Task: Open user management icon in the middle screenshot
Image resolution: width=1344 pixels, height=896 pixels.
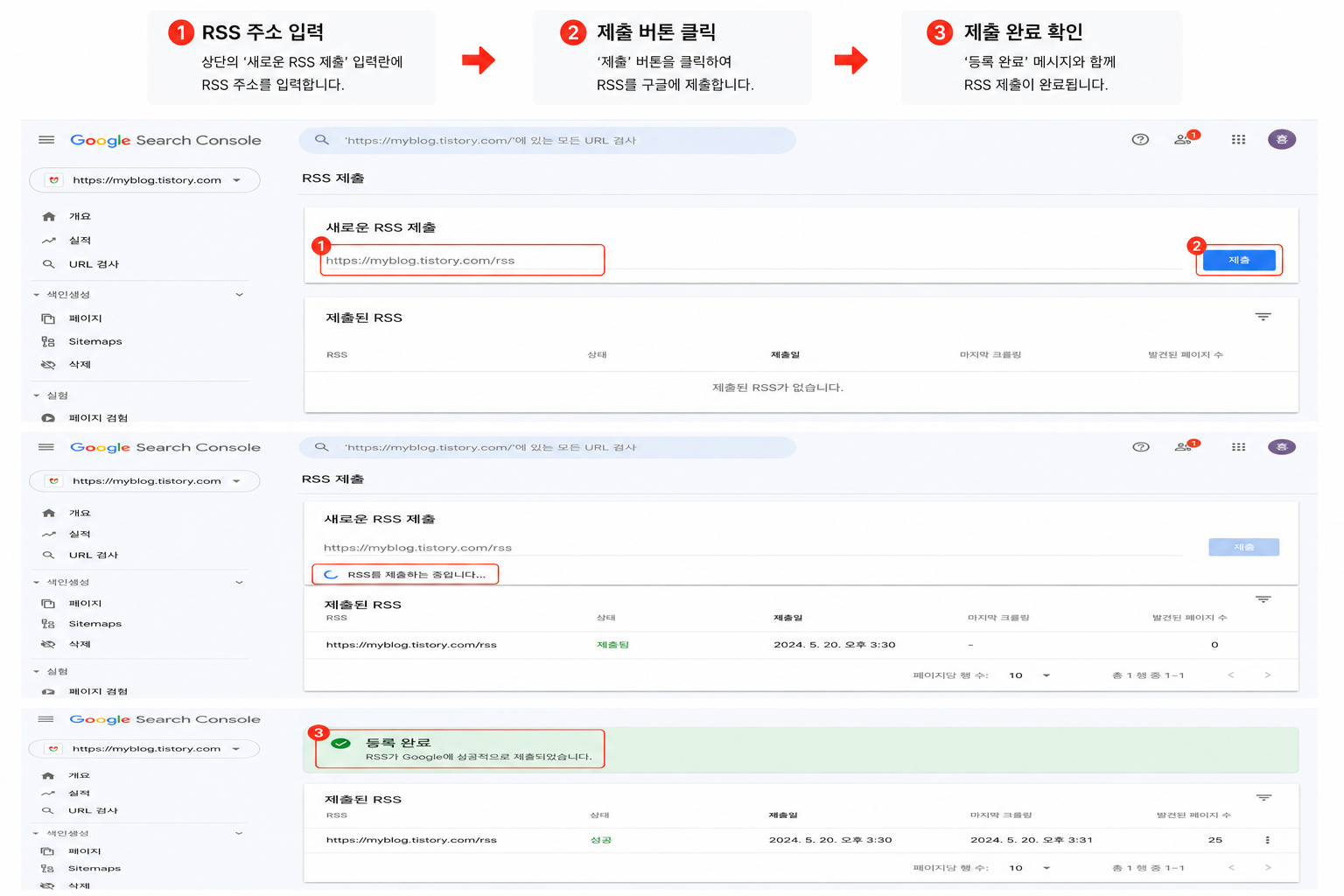Action: (x=1185, y=446)
